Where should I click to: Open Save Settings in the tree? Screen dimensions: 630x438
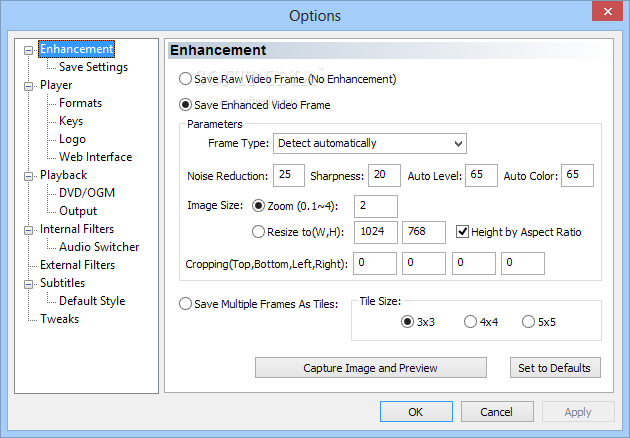tap(93, 67)
